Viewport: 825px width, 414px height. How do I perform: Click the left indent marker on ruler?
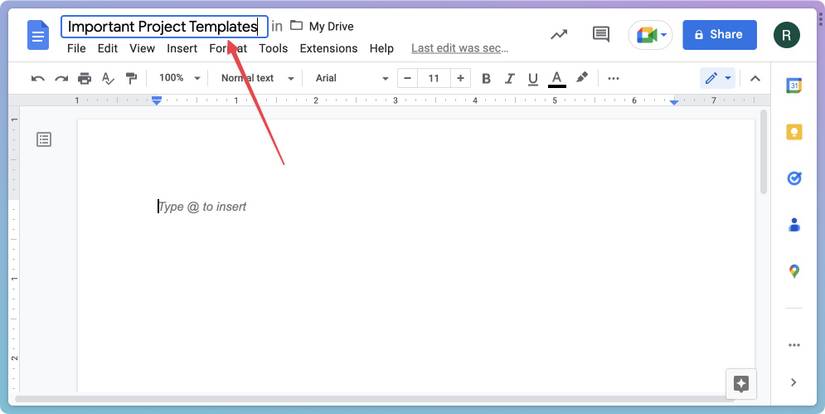(x=156, y=100)
